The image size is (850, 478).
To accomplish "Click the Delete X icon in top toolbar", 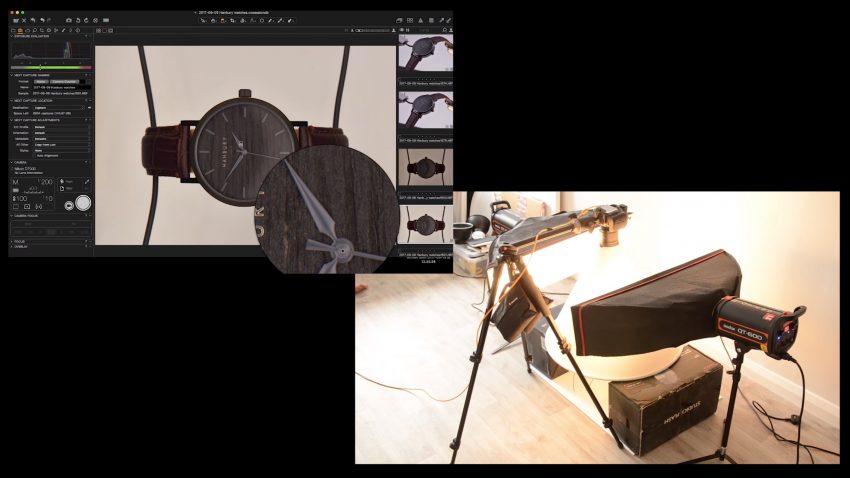I will [x=24, y=21].
